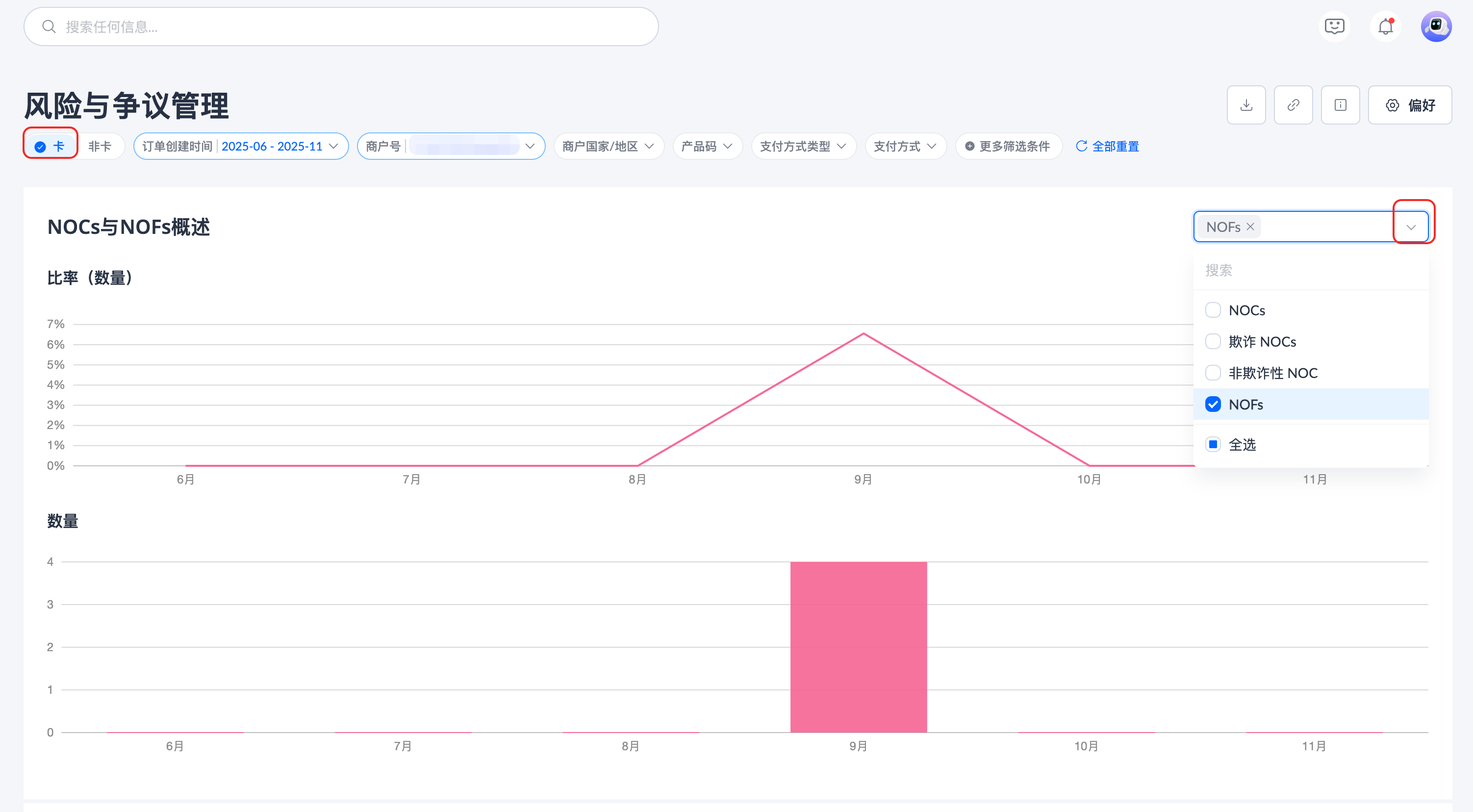Image resolution: width=1473 pixels, height=812 pixels.
Task: Uncheck the NOFs checkbox
Action: [x=1213, y=405]
